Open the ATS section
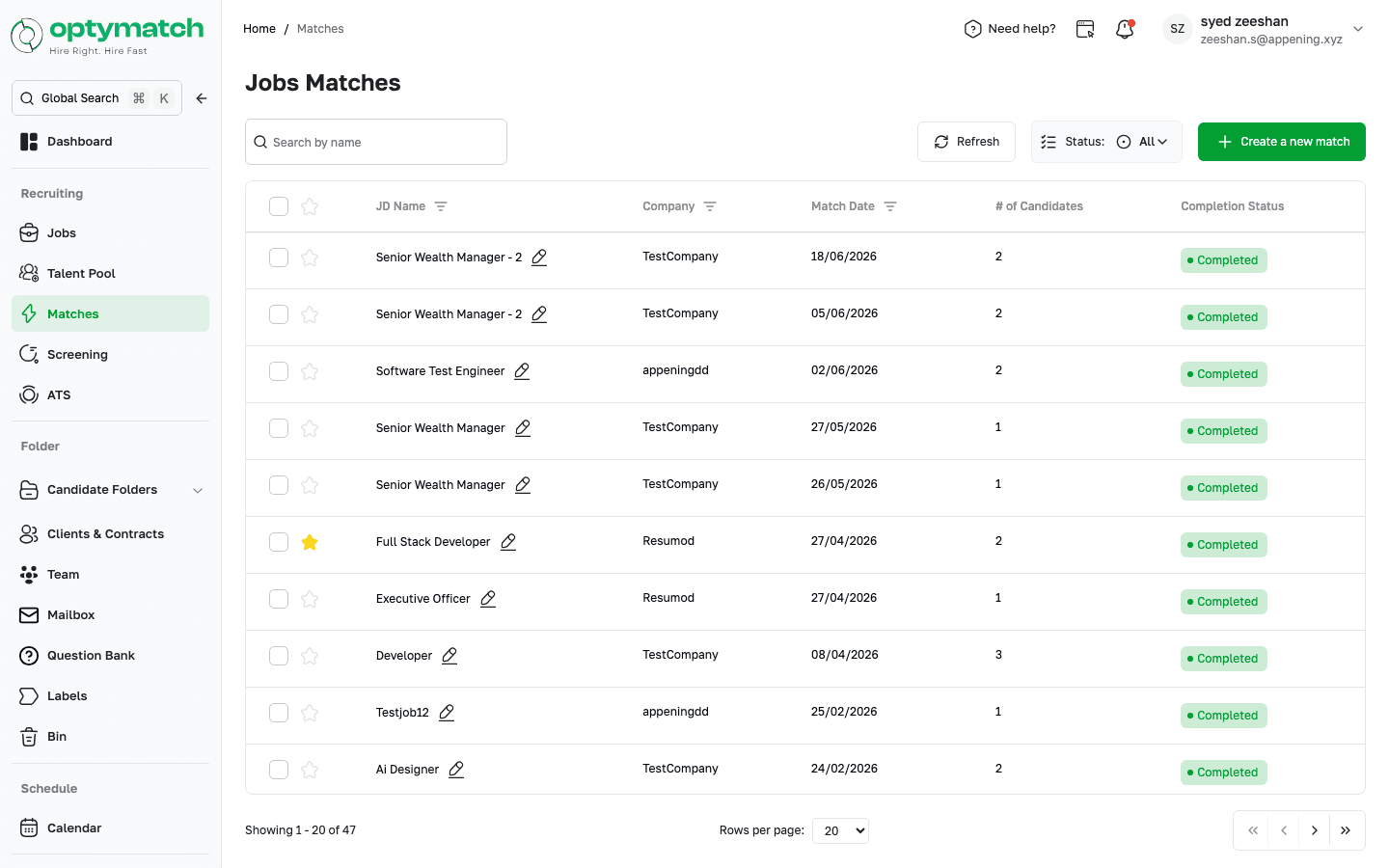 (x=110, y=395)
